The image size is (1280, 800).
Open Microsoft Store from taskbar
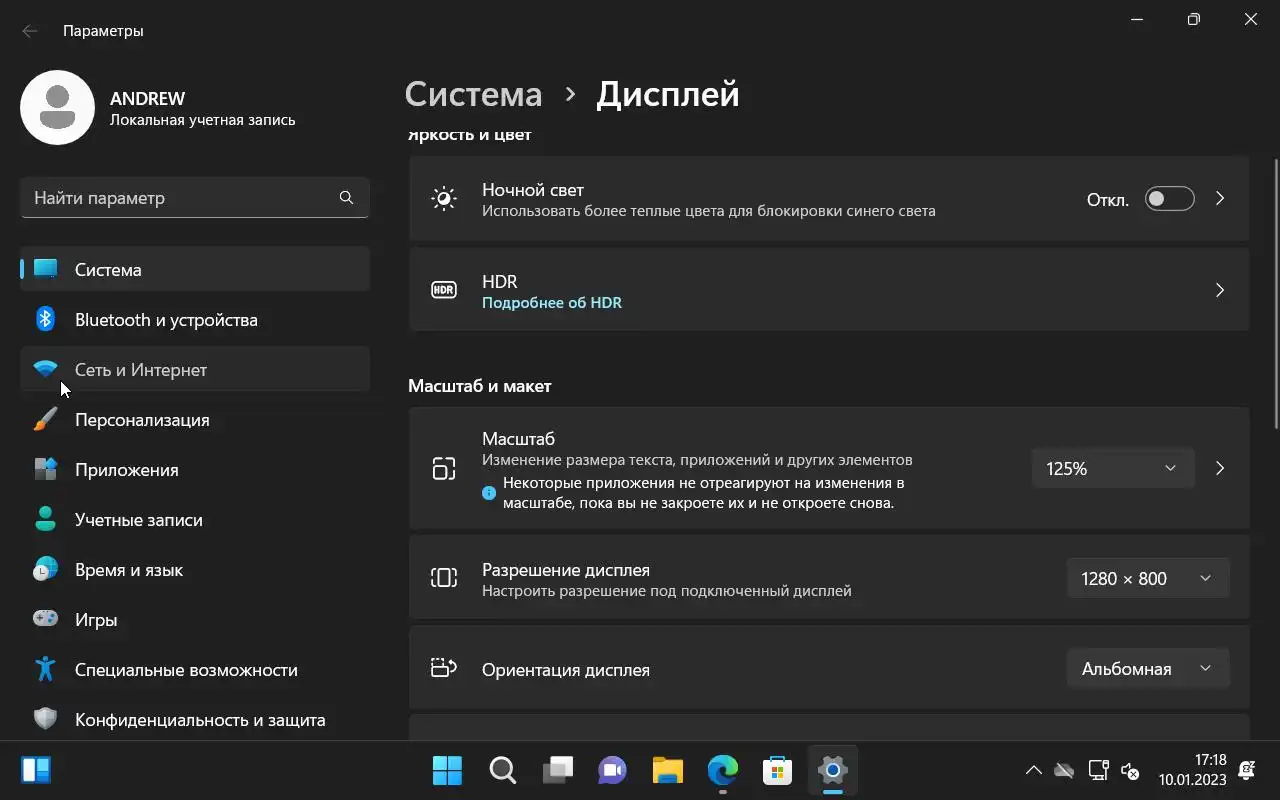[777, 770]
